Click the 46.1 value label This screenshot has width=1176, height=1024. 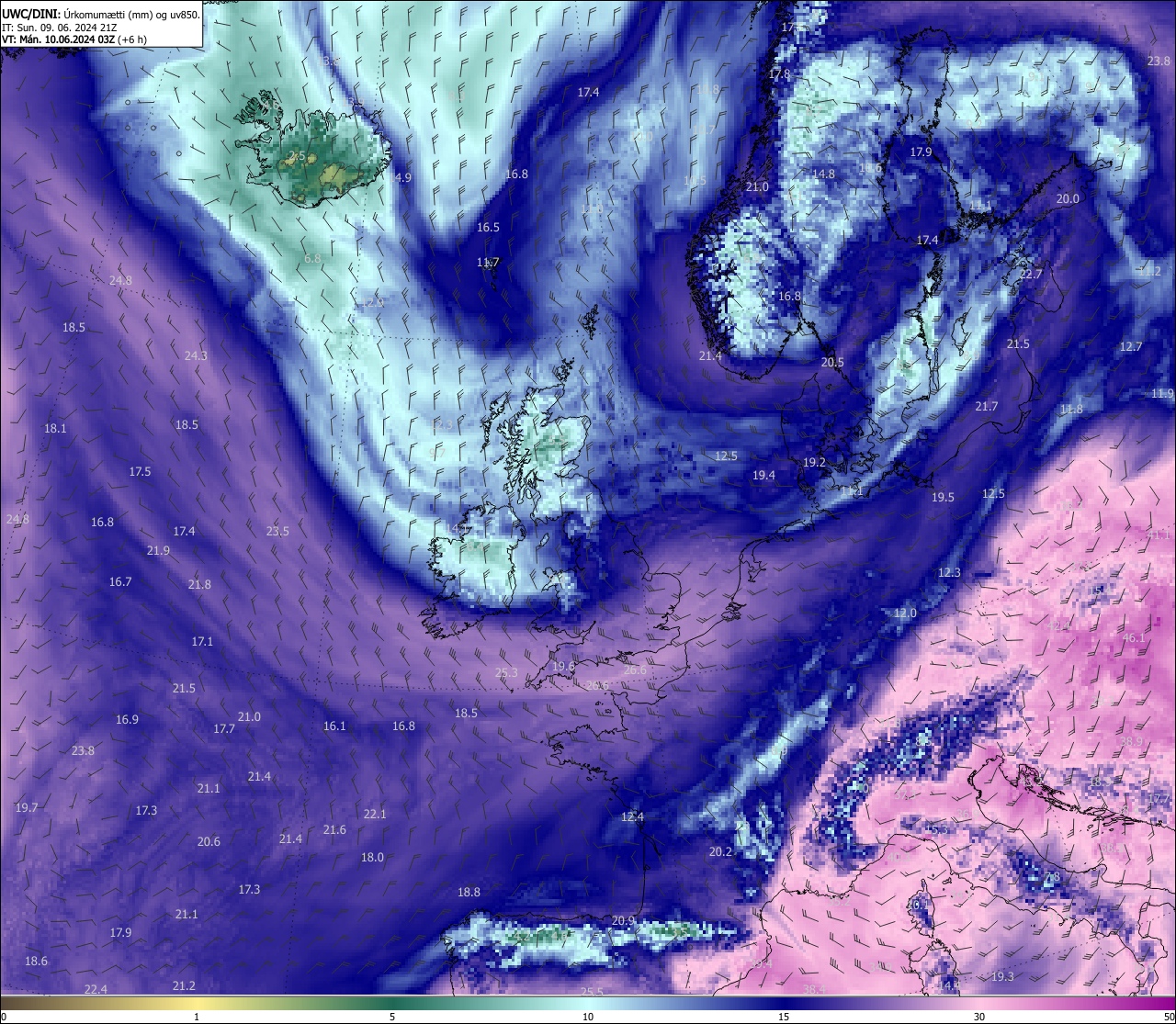(x=1134, y=637)
